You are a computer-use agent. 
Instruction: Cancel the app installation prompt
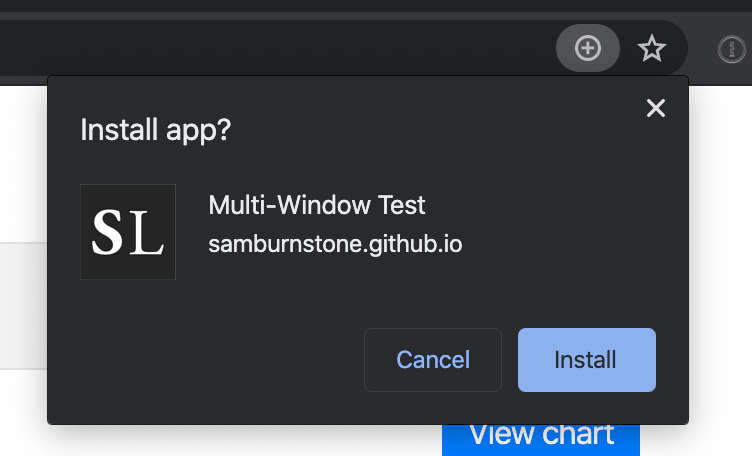433,360
